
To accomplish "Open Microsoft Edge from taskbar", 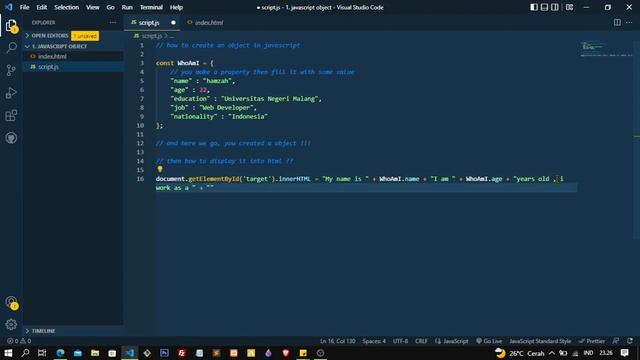I will (60, 353).
